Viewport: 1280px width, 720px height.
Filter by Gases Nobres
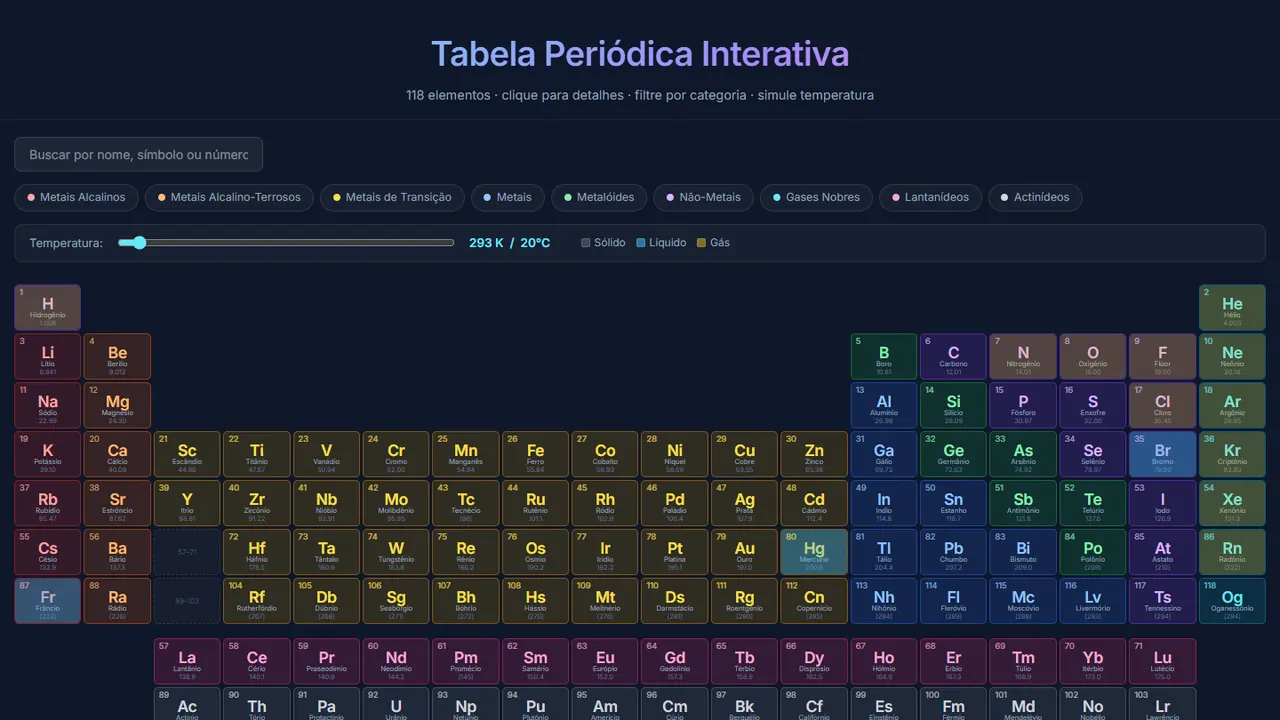pyautogui.click(x=816, y=197)
